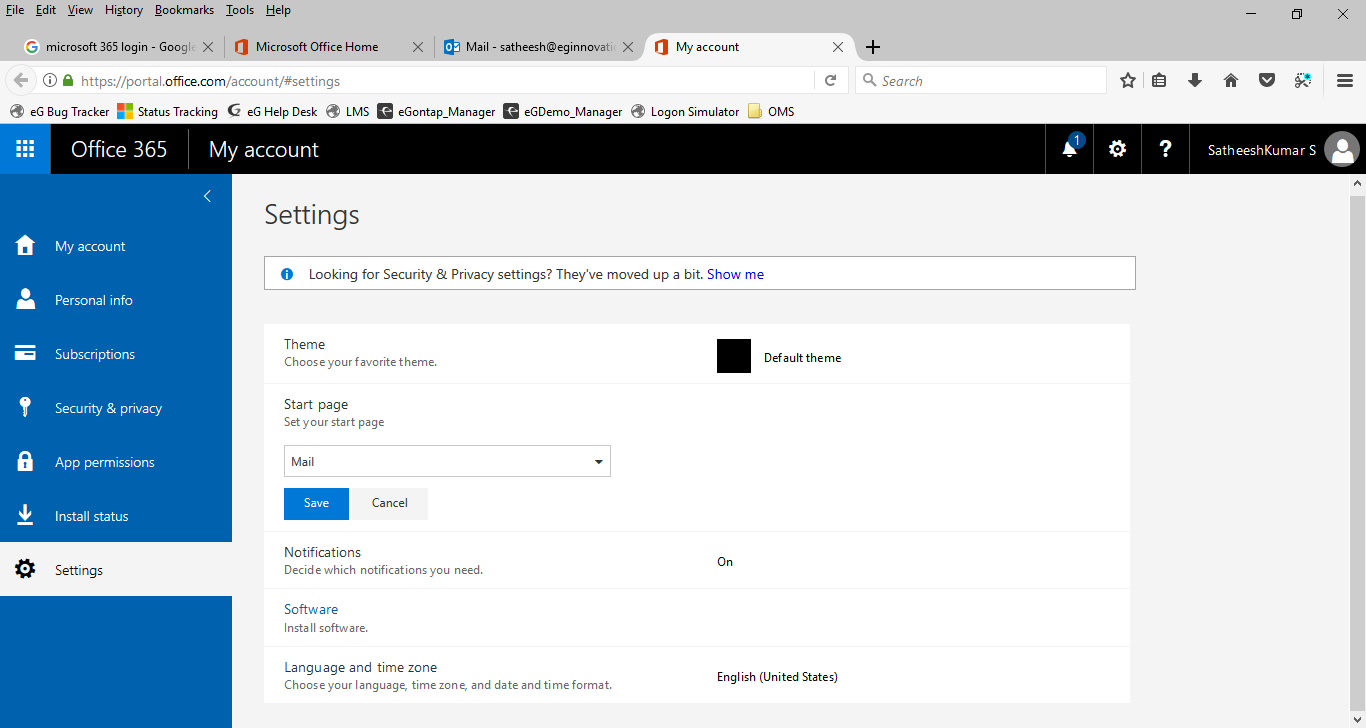The image size is (1366, 728).
Task: Open the eGDemo_Manager bookmark
Action: point(564,112)
